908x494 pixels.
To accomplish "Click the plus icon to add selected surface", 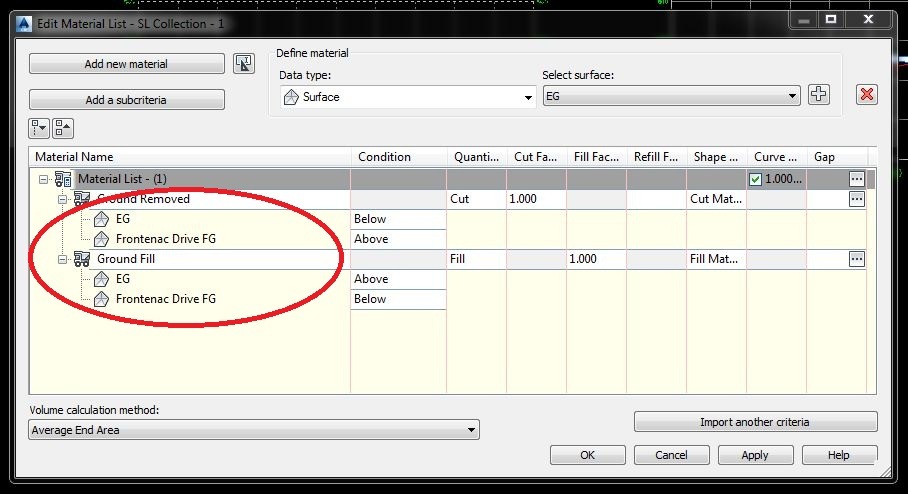I will click(x=818, y=94).
